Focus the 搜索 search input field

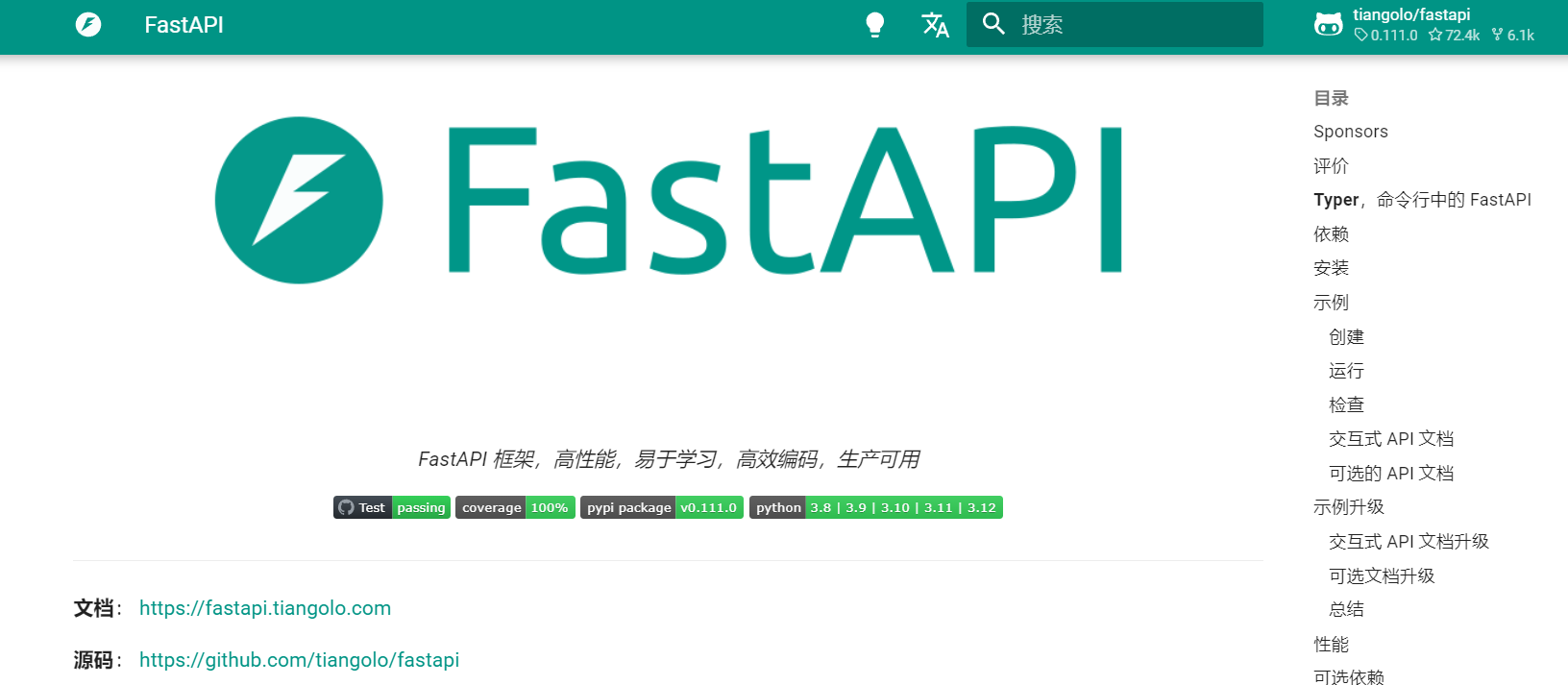pyautogui.click(x=1134, y=25)
